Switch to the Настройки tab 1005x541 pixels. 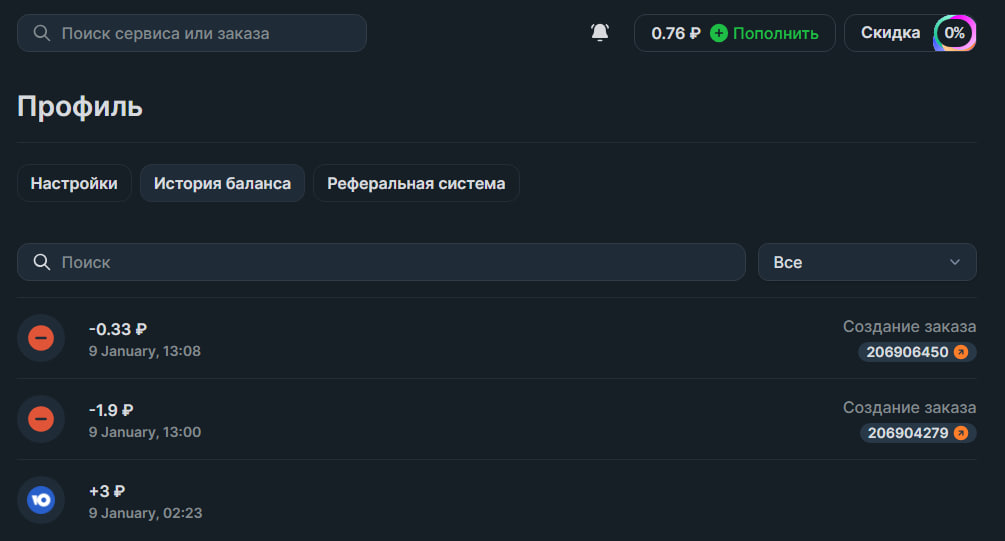[x=74, y=183]
